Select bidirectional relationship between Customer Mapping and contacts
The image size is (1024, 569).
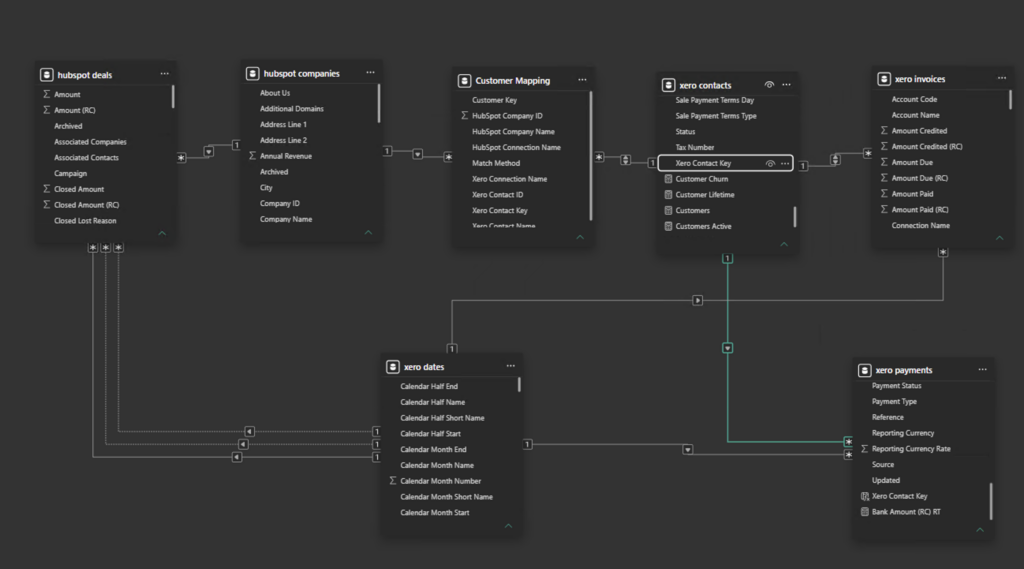(x=626, y=160)
